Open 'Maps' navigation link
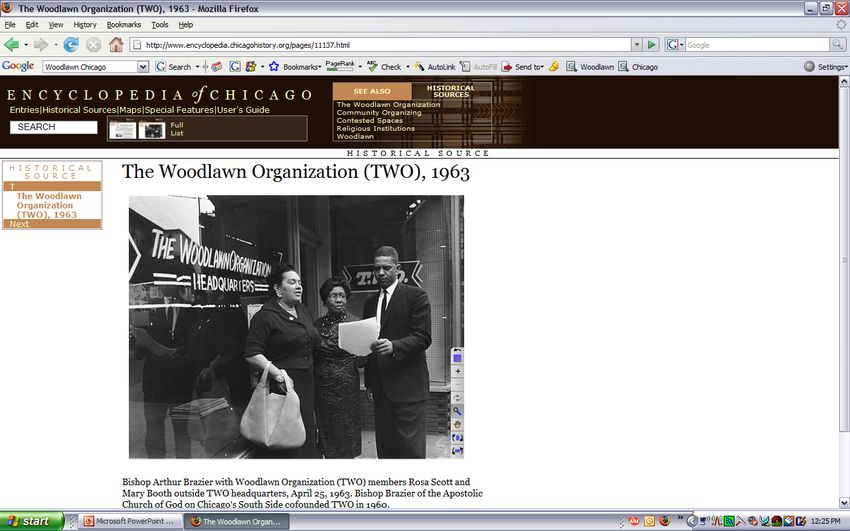 click(130, 109)
